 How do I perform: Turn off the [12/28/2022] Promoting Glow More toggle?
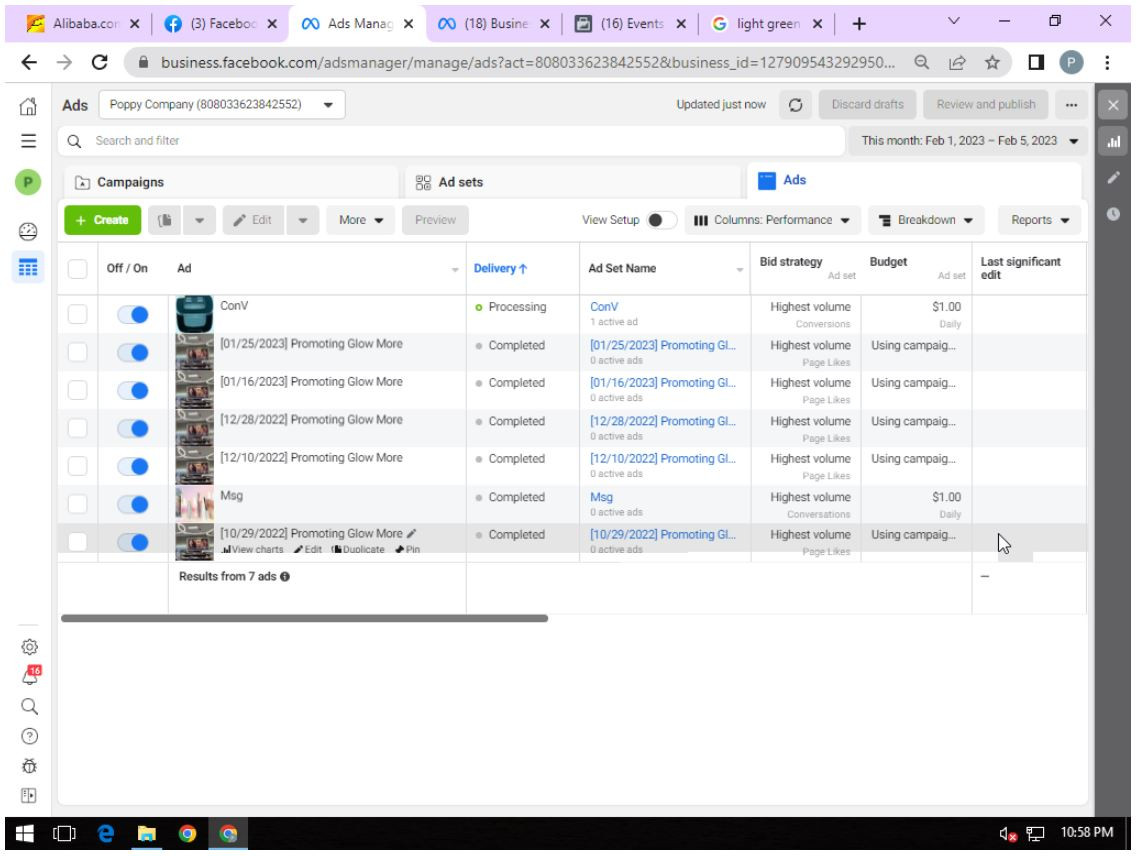click(x=133, y=428)
